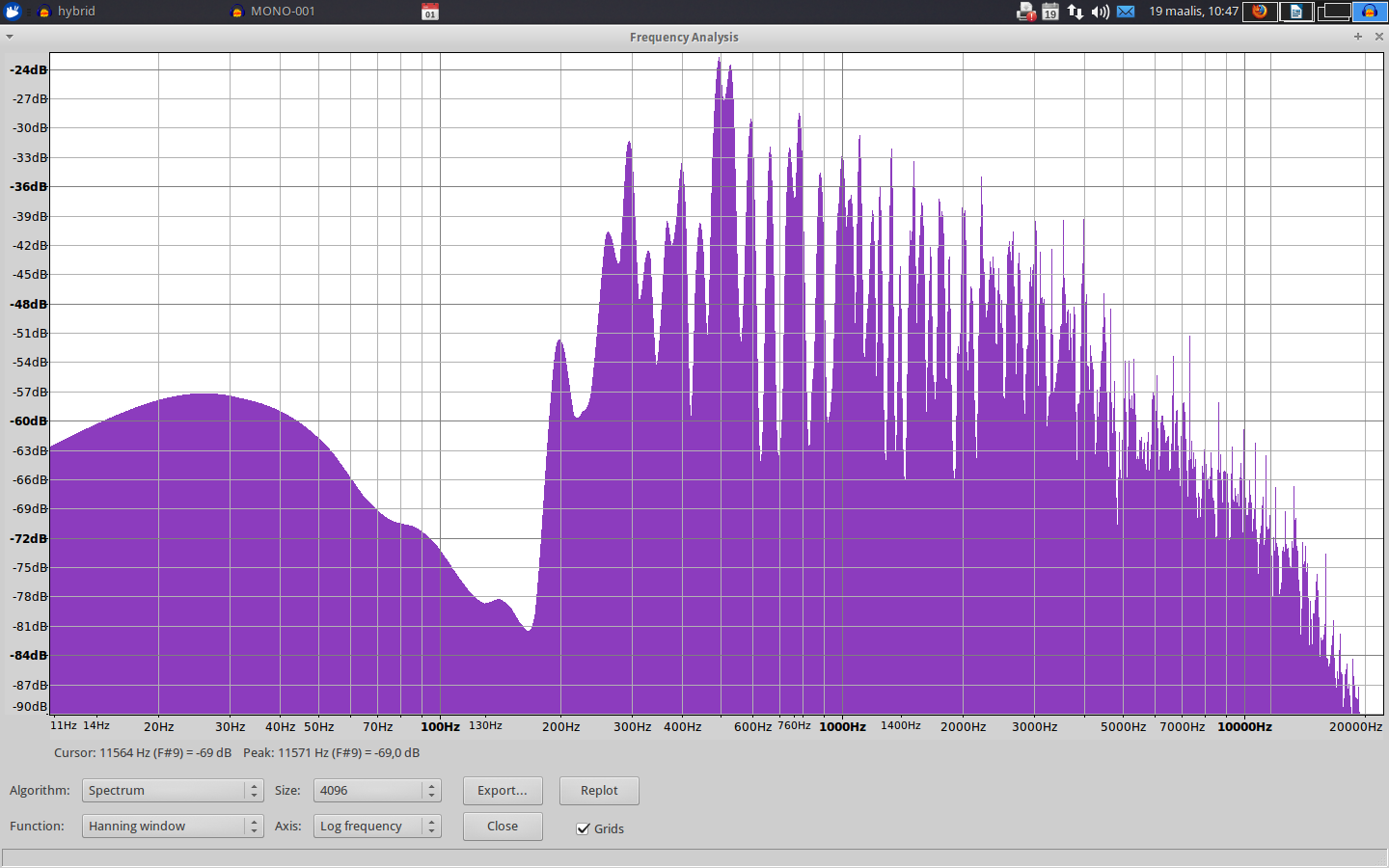Open the volume speaker icon
This screenshot has height=868, width=1389.
coord(1100,12)
